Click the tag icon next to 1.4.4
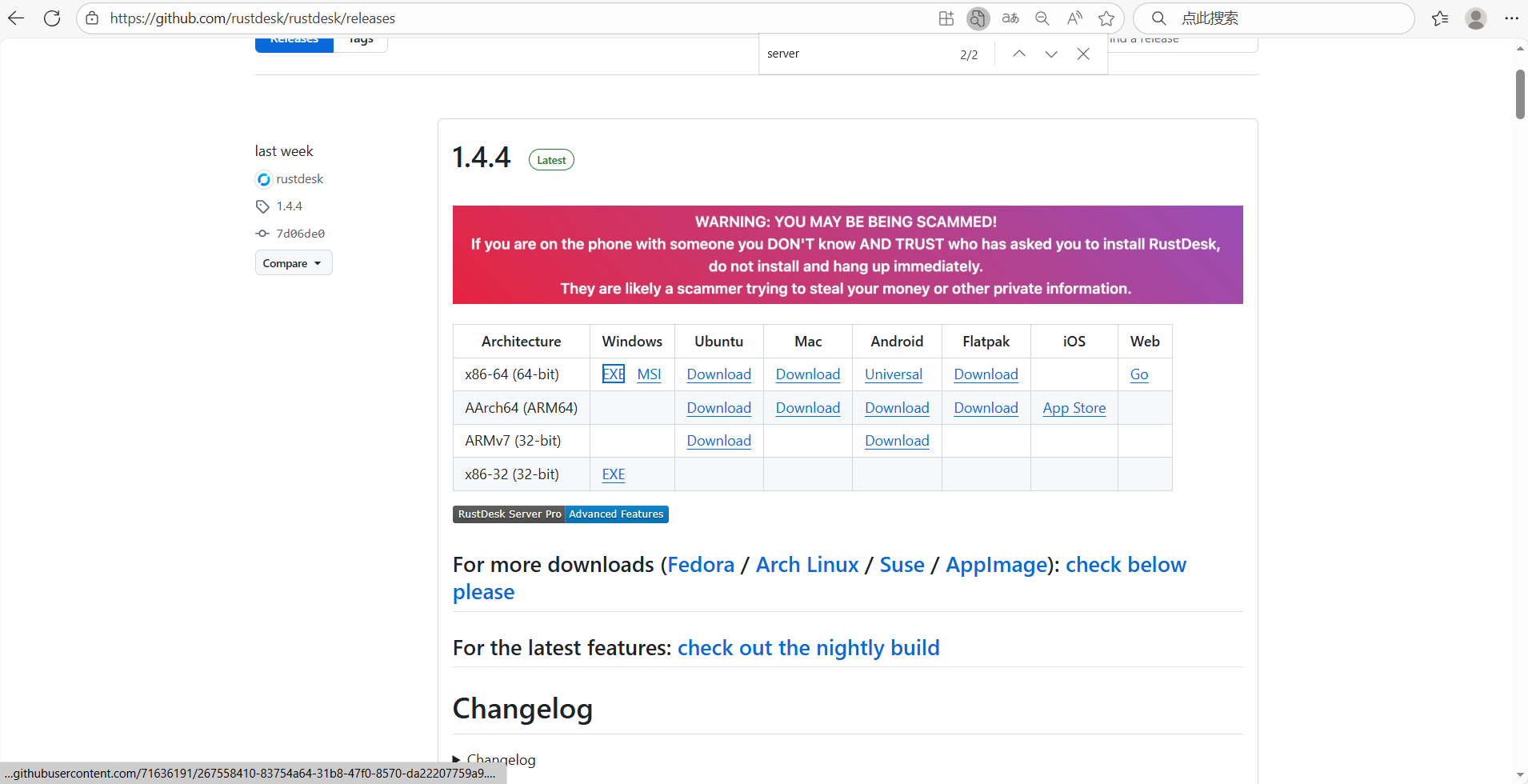This screenshot has height=784, width=1528. (x=262, y=206)
